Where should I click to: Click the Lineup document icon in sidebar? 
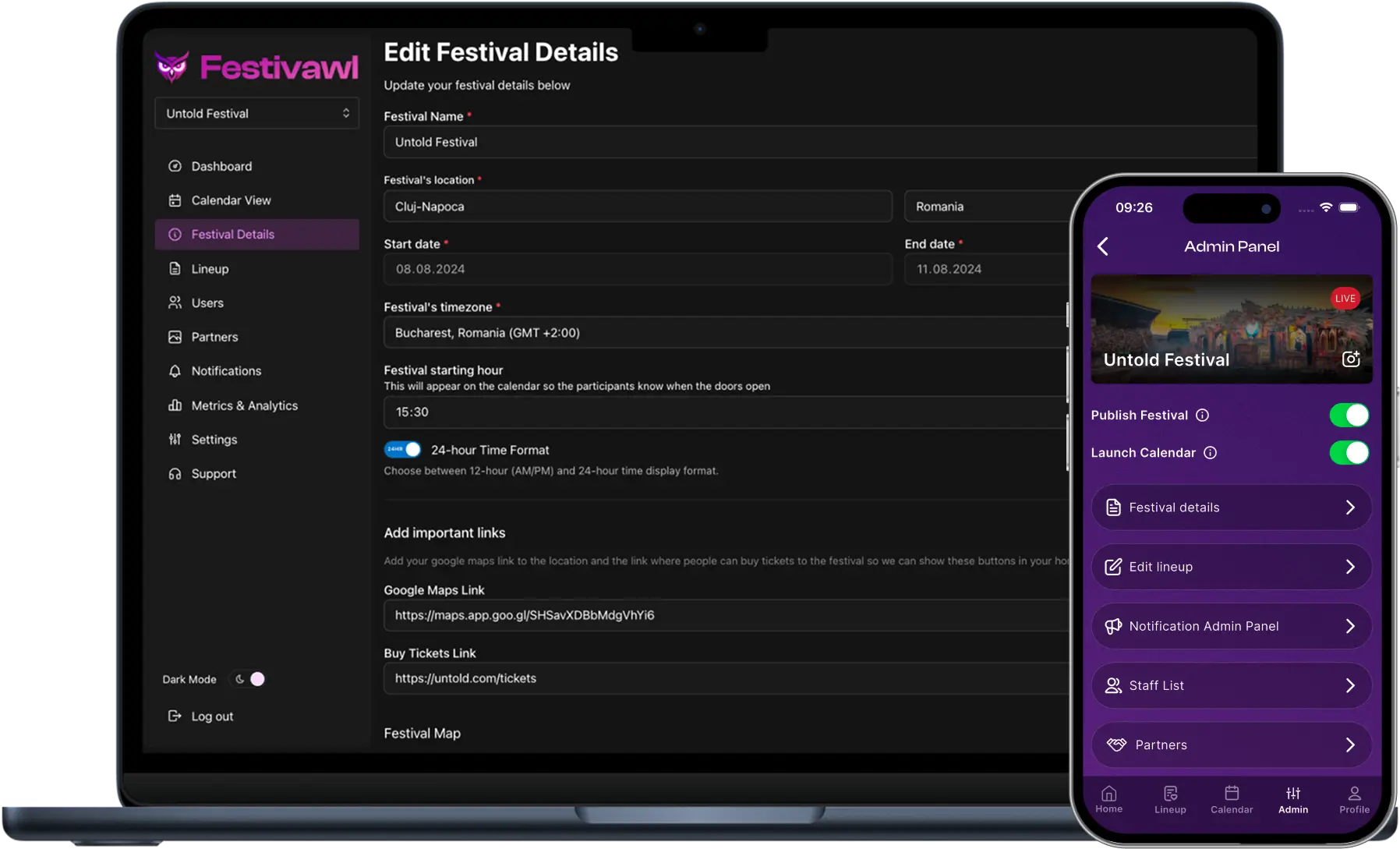tap(175, 269)
